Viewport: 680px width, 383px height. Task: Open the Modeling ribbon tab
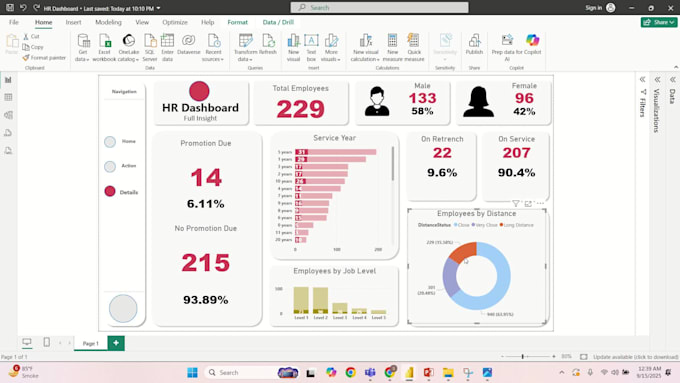[x=108, y=22]
